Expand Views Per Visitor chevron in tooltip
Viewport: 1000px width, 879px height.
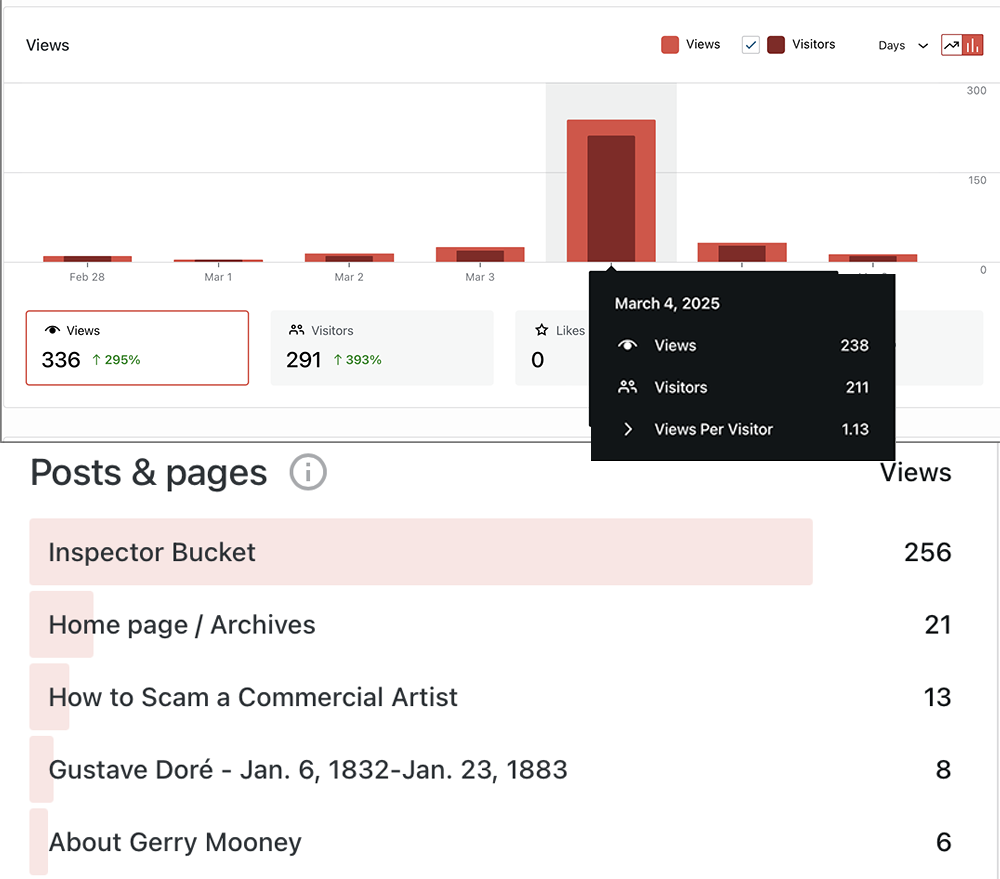(628, 430)
